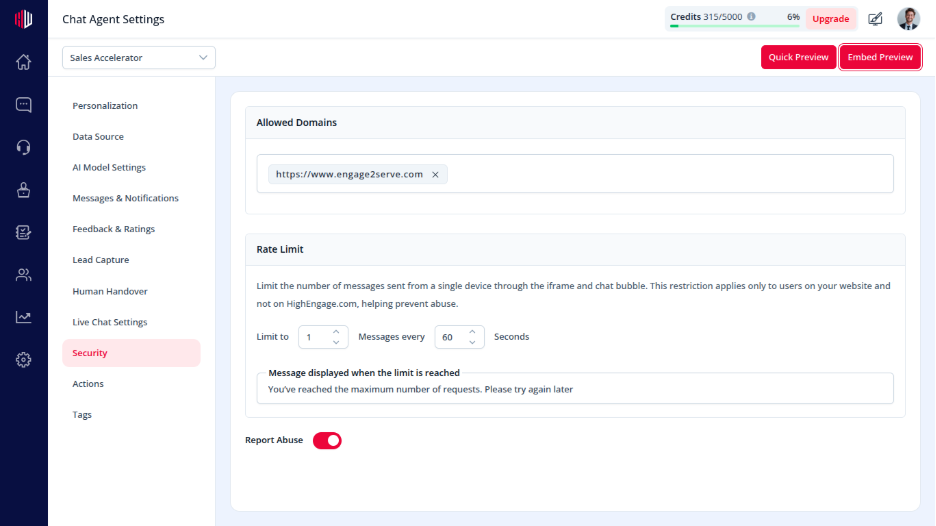936x526 pixels.
Task: Open the analytics chart sidebar icon
Action: (23, 317)
